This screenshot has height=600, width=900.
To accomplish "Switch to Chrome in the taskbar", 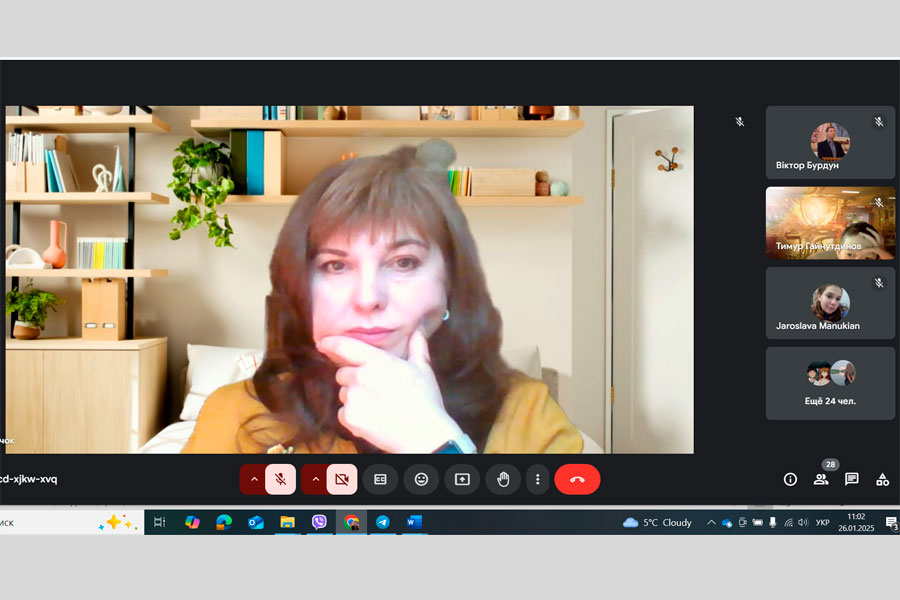I will point(351,522).
